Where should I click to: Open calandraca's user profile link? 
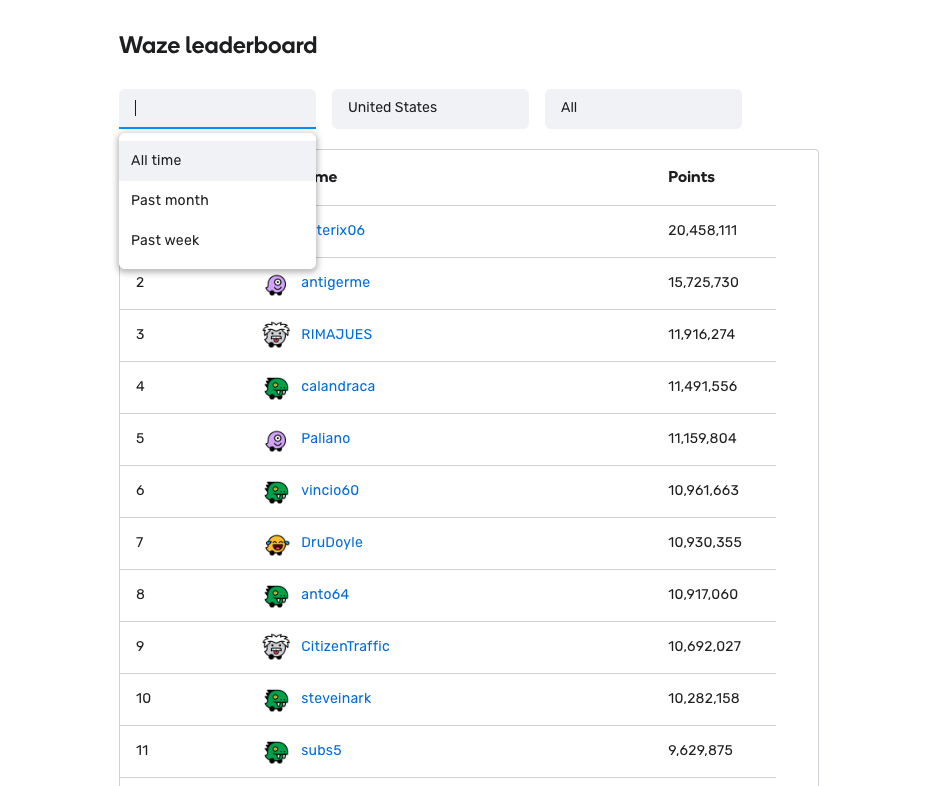point(338,386)
